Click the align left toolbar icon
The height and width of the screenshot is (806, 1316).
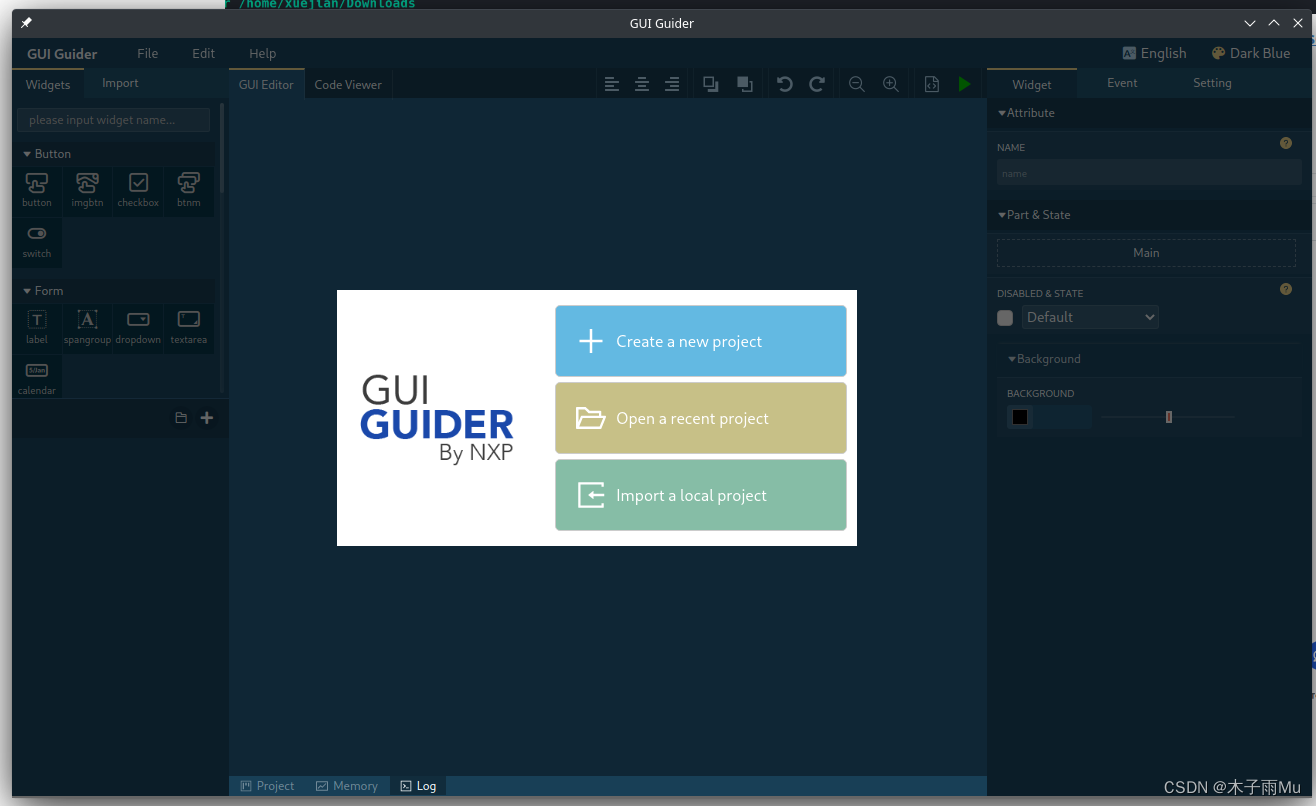tap(612, 85)
